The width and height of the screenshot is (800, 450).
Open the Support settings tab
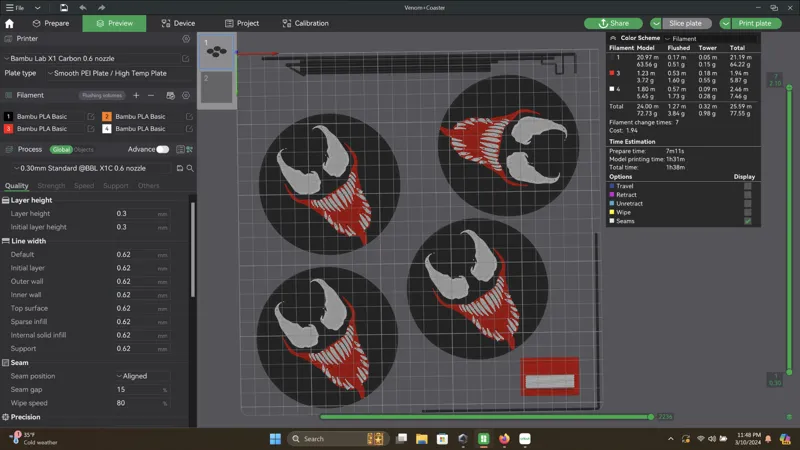(116, 186)
